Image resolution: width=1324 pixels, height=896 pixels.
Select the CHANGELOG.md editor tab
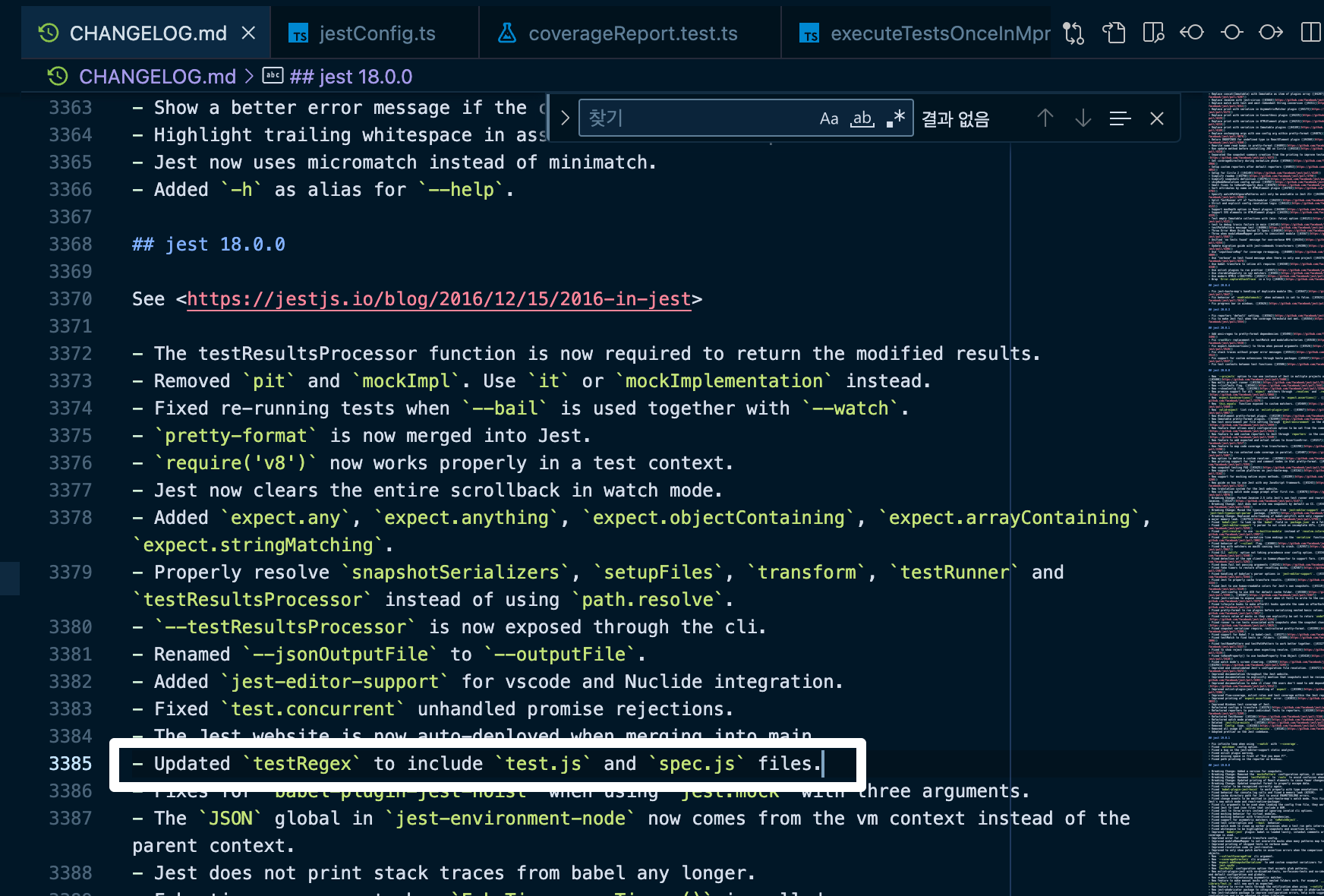[x=146, y=33]
